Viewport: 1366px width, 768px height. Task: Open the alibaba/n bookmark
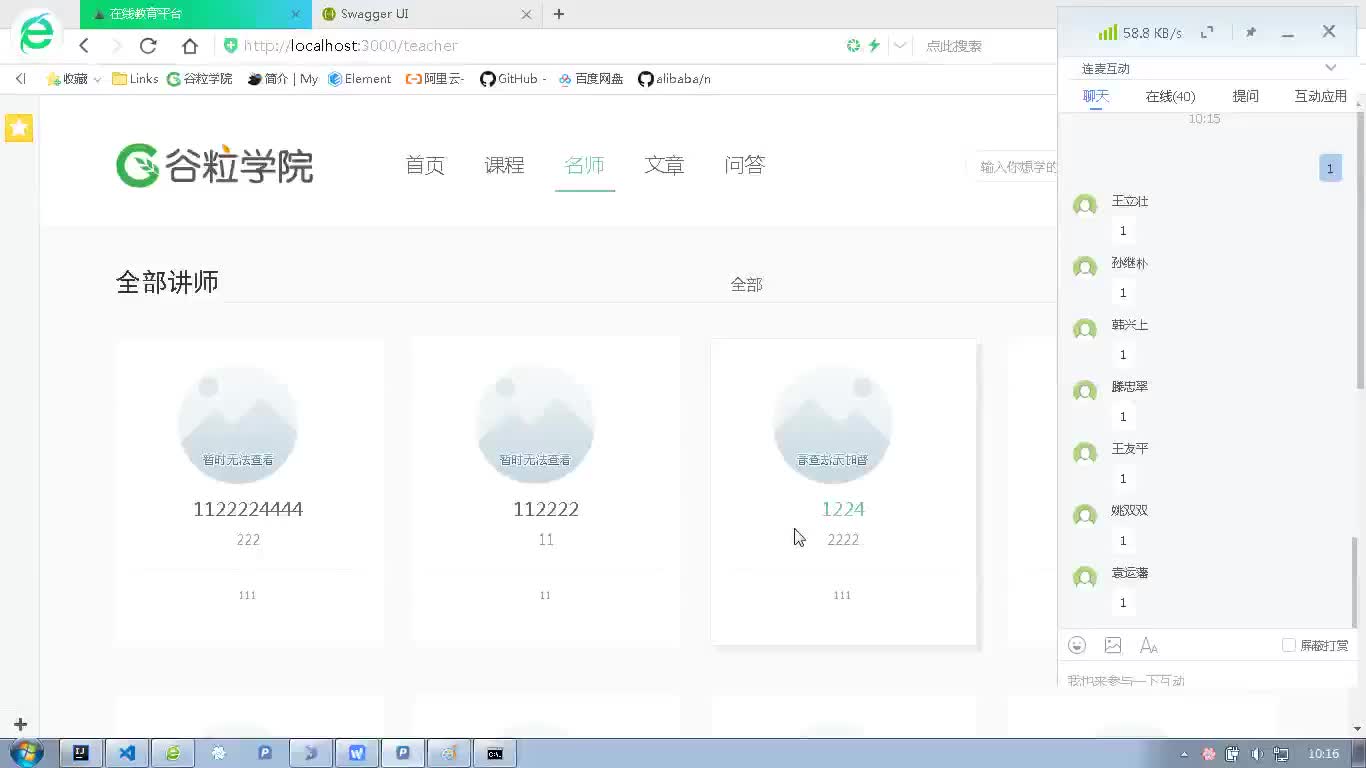tap(674, 79)
